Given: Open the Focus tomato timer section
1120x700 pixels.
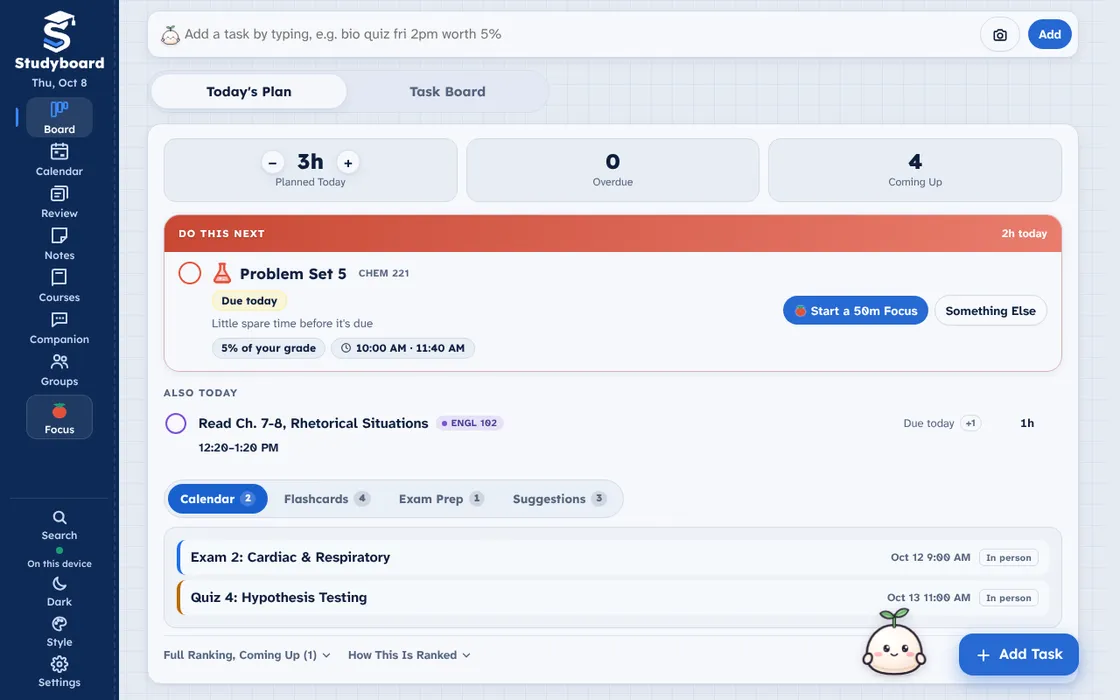Looking at the screenshot, I should pyautogui.click(x=59, y=417).
